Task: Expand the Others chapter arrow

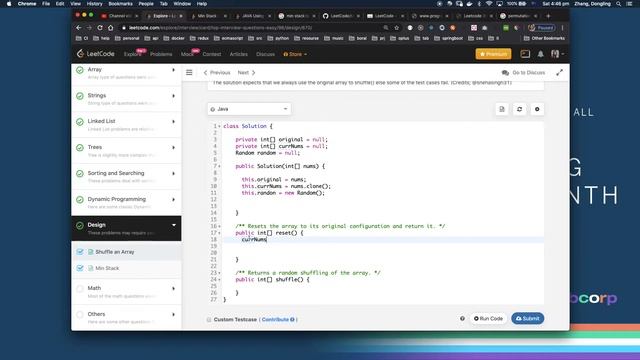Action: click(x=173, y=315)
